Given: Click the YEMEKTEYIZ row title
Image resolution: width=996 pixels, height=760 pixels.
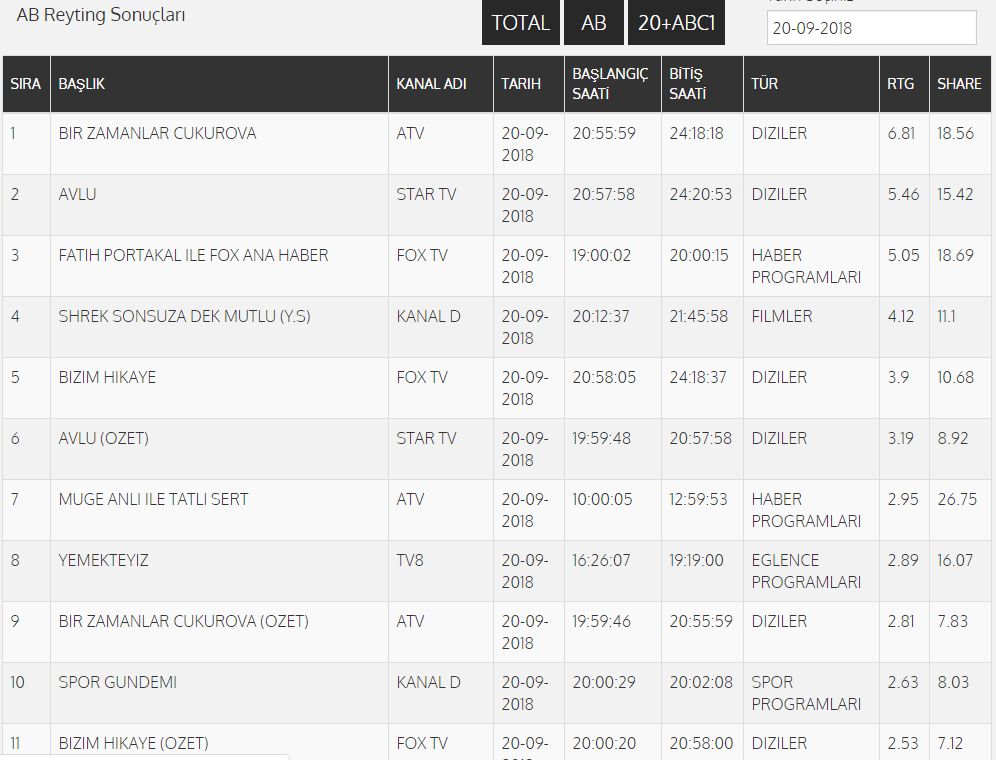Looking at the screenshot, I should click(104, 560).
